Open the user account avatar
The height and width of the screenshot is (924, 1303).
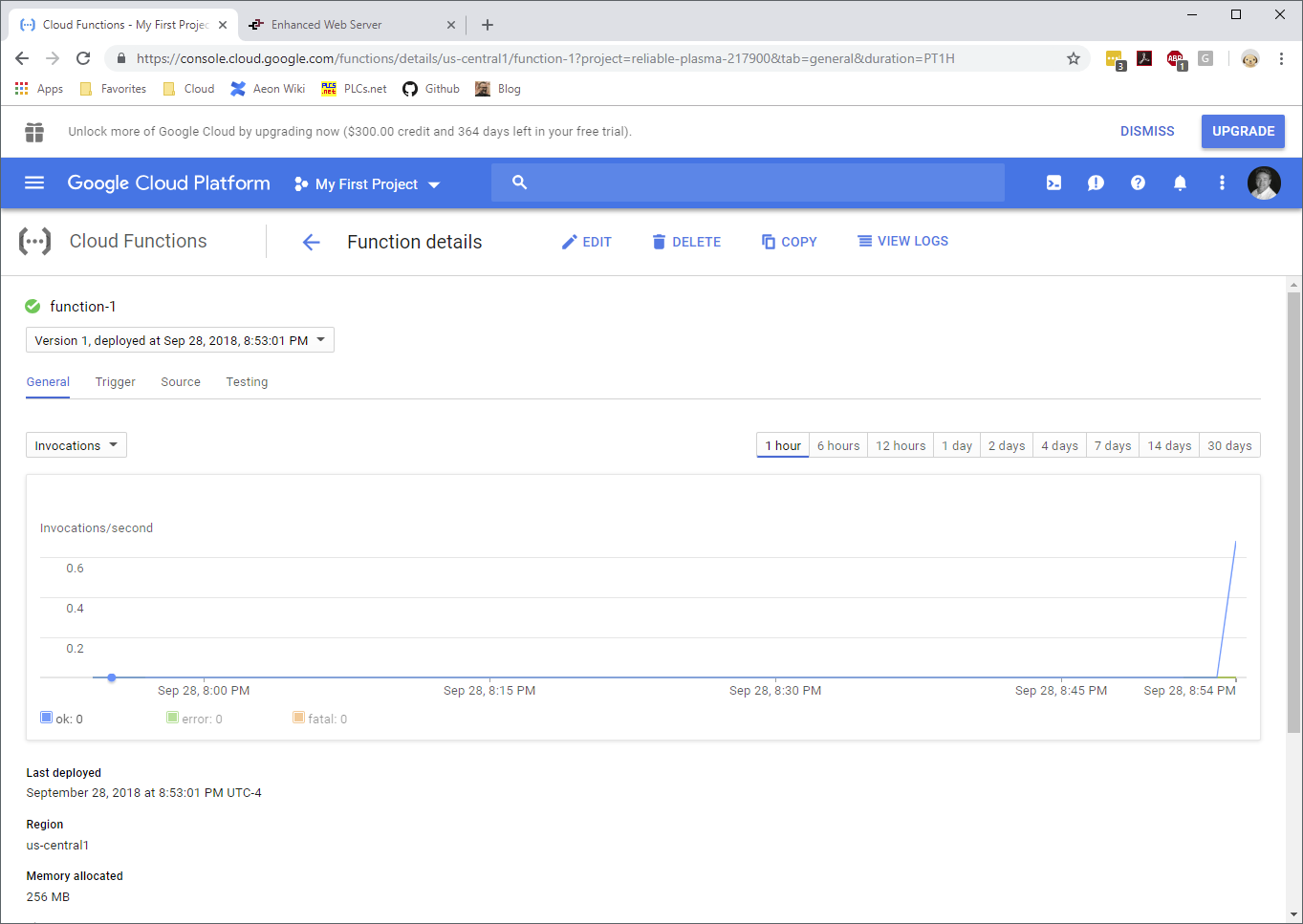[1264, 183]
